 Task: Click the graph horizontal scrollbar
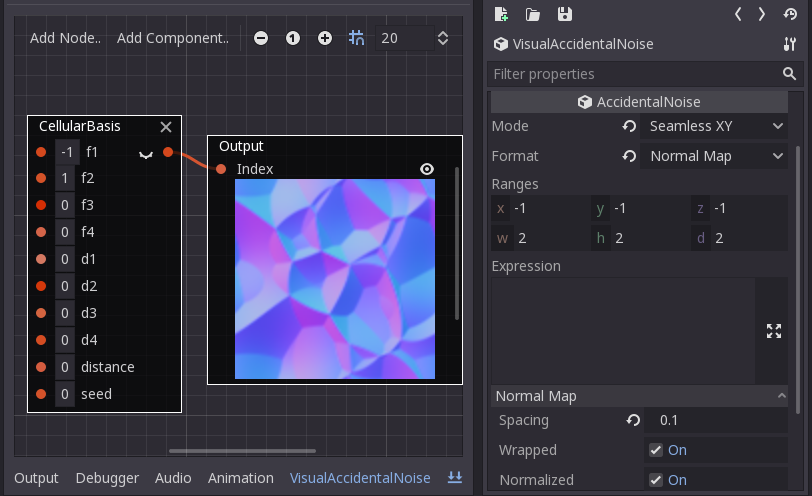pos(242,451)
